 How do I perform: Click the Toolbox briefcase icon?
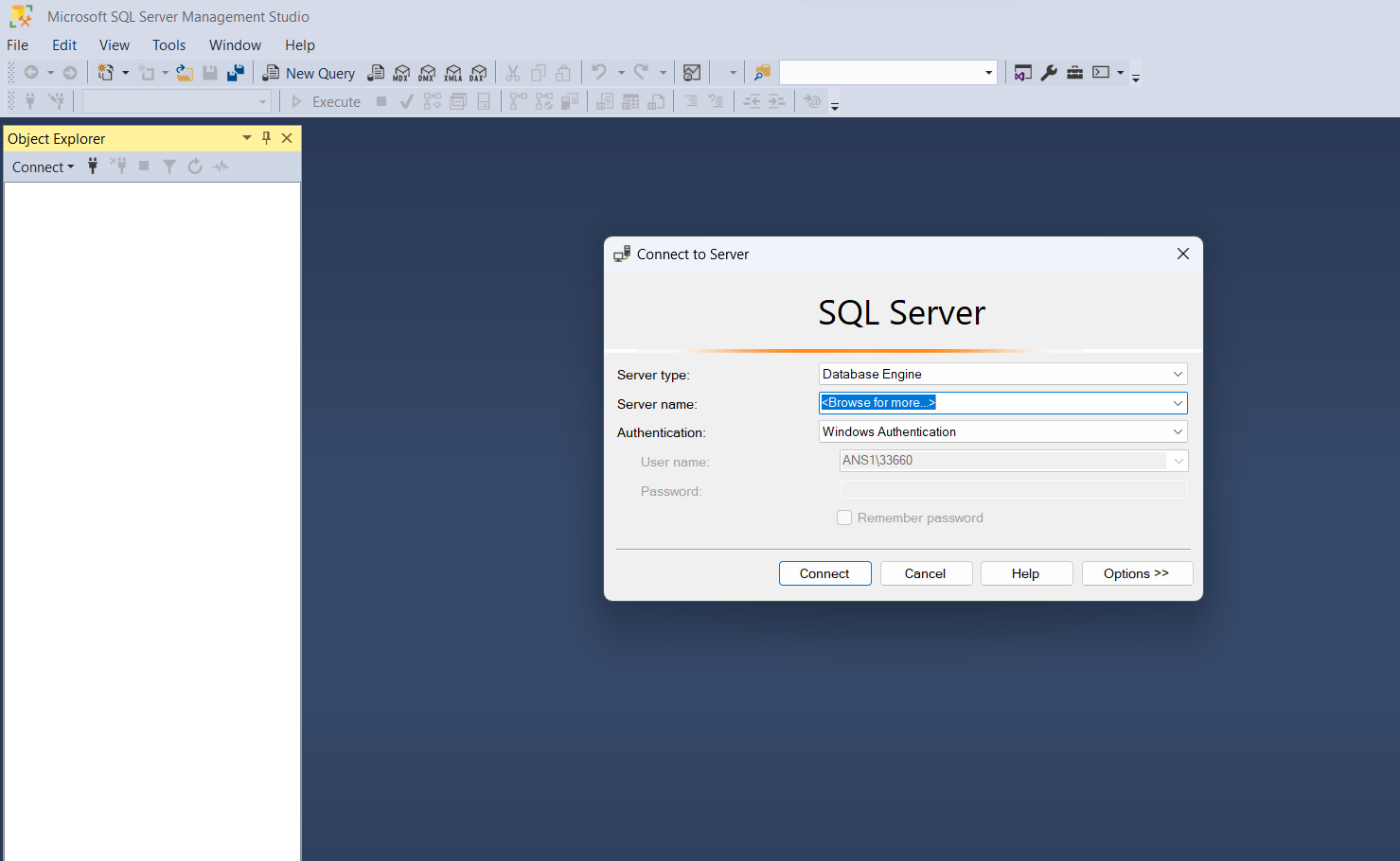point(1074,73)
